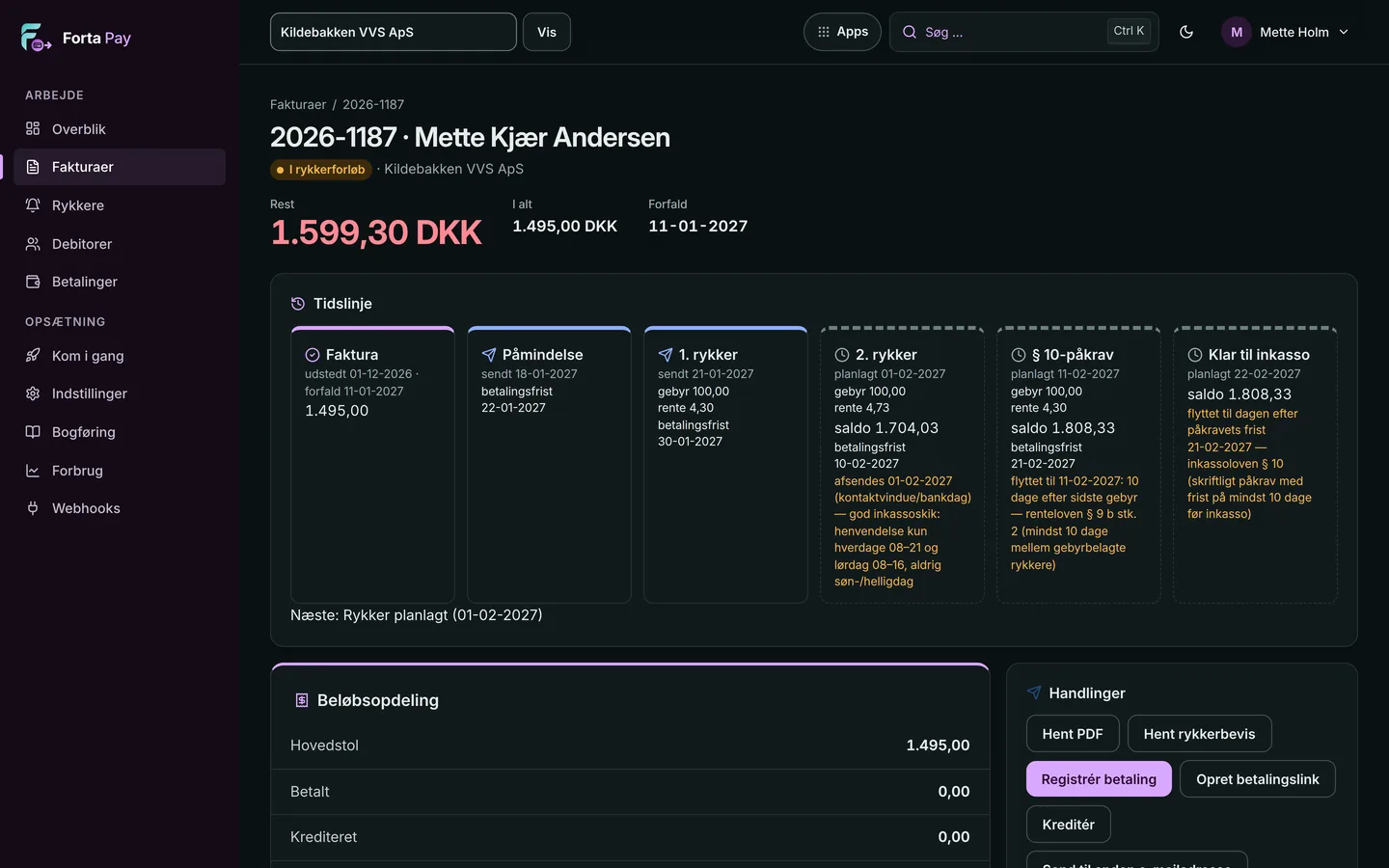Click the I rykkerforløb status badge
Screen dimensions: 1389x868
tap(321, 170)
